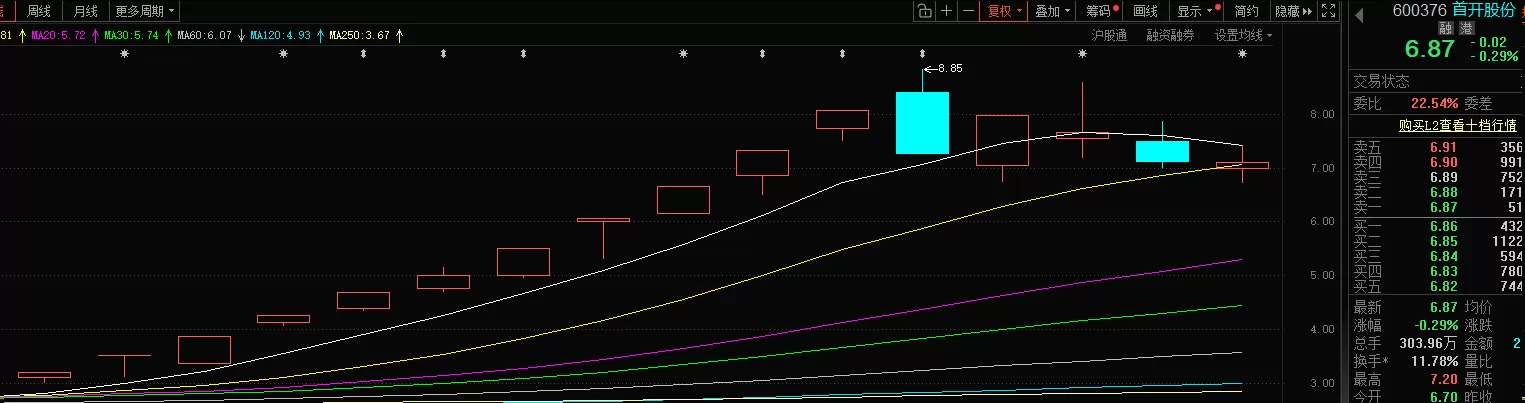Open the 叠加 overlay dropdown

point(1052,11)
